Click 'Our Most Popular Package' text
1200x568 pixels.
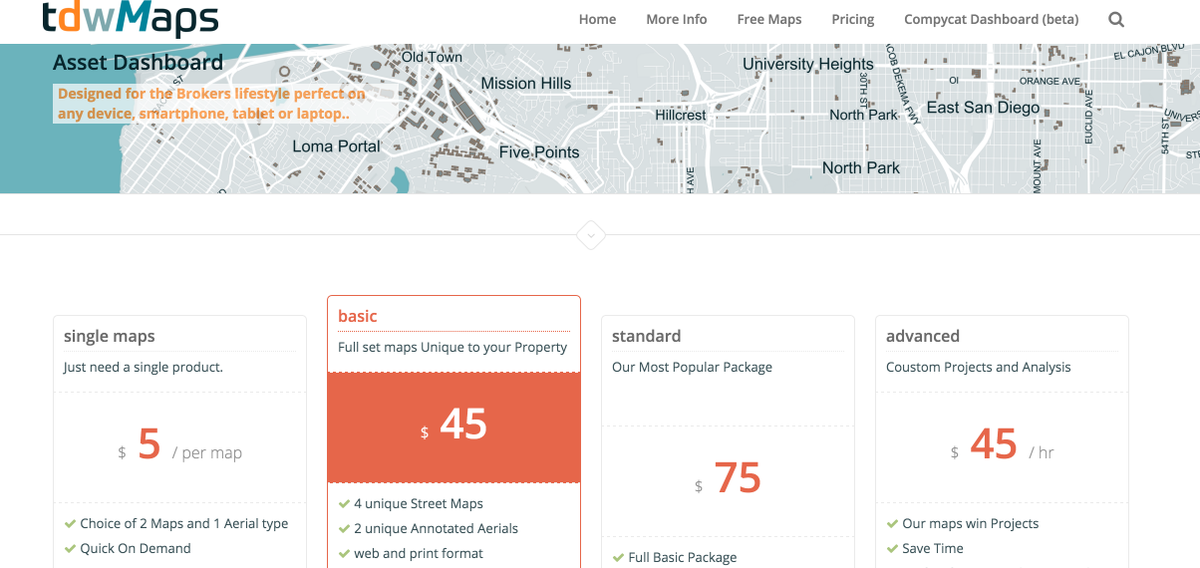(x=692, y=367)
